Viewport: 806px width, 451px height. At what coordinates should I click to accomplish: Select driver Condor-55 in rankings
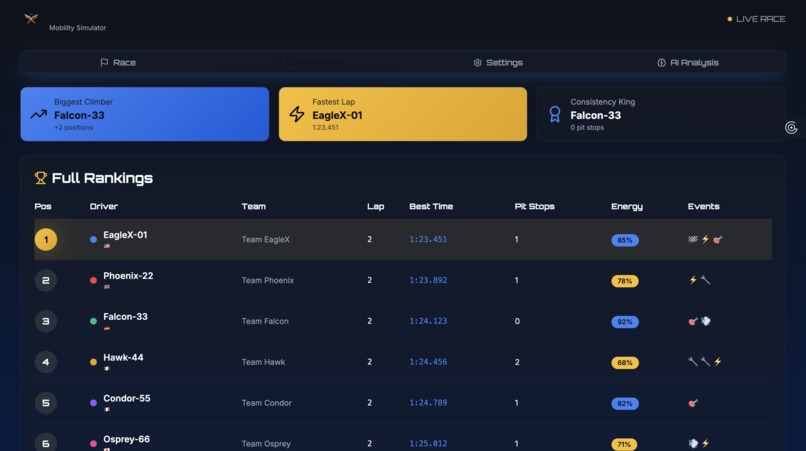point(127,398)
